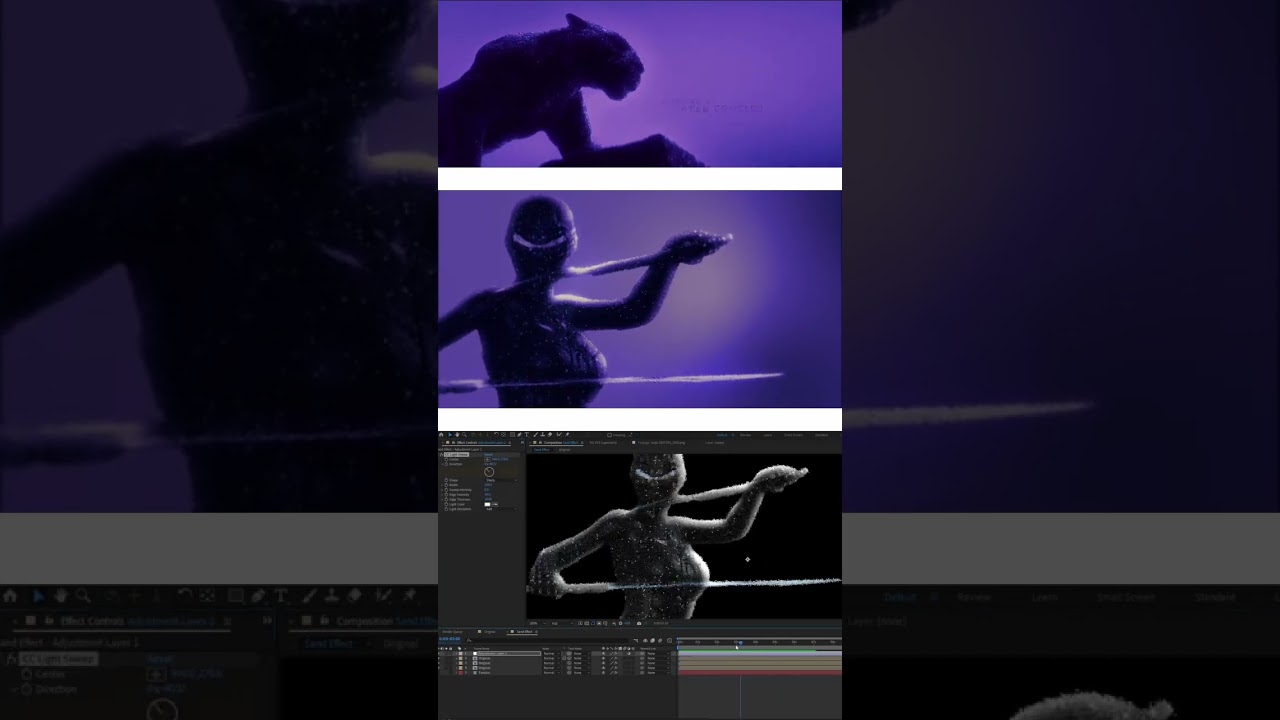Select the Selection tool in the sharp editor toolbar
This screenshot has width=1280, height=720.
click(x=449, y=435)
